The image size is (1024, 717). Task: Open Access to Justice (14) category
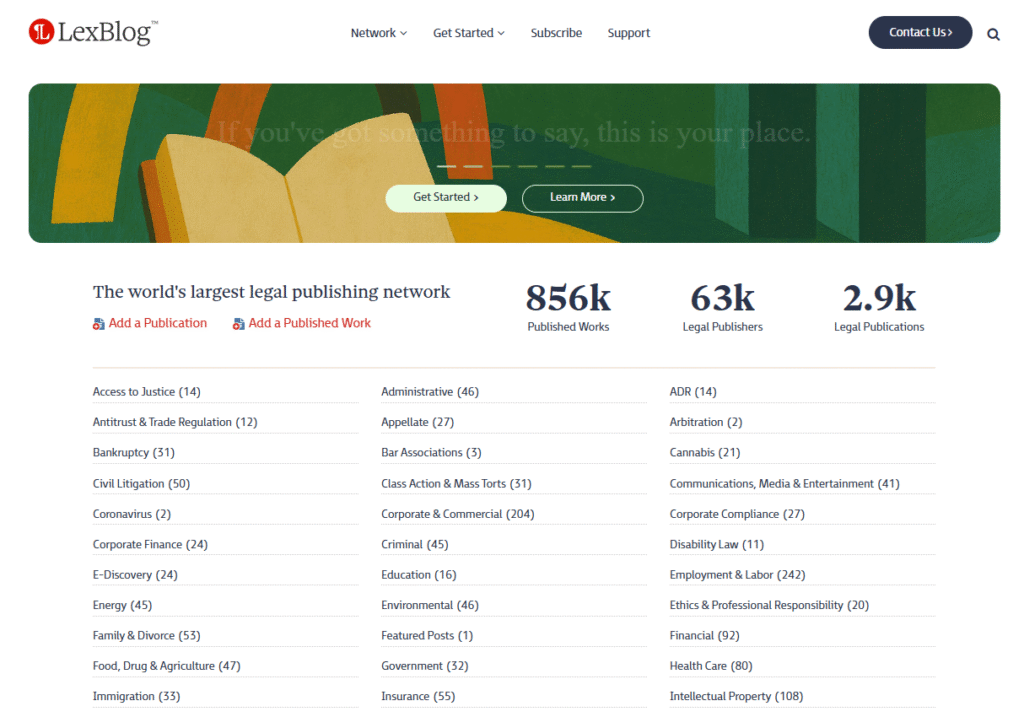click(146, 392)
